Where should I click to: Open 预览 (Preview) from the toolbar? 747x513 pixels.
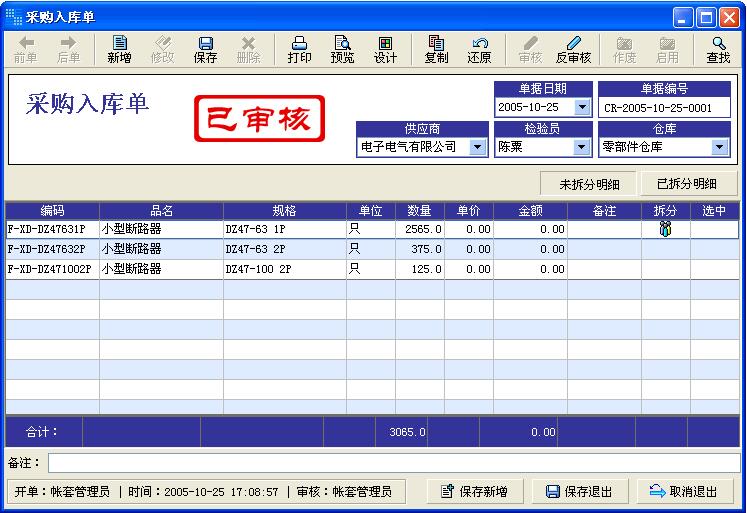342,49
